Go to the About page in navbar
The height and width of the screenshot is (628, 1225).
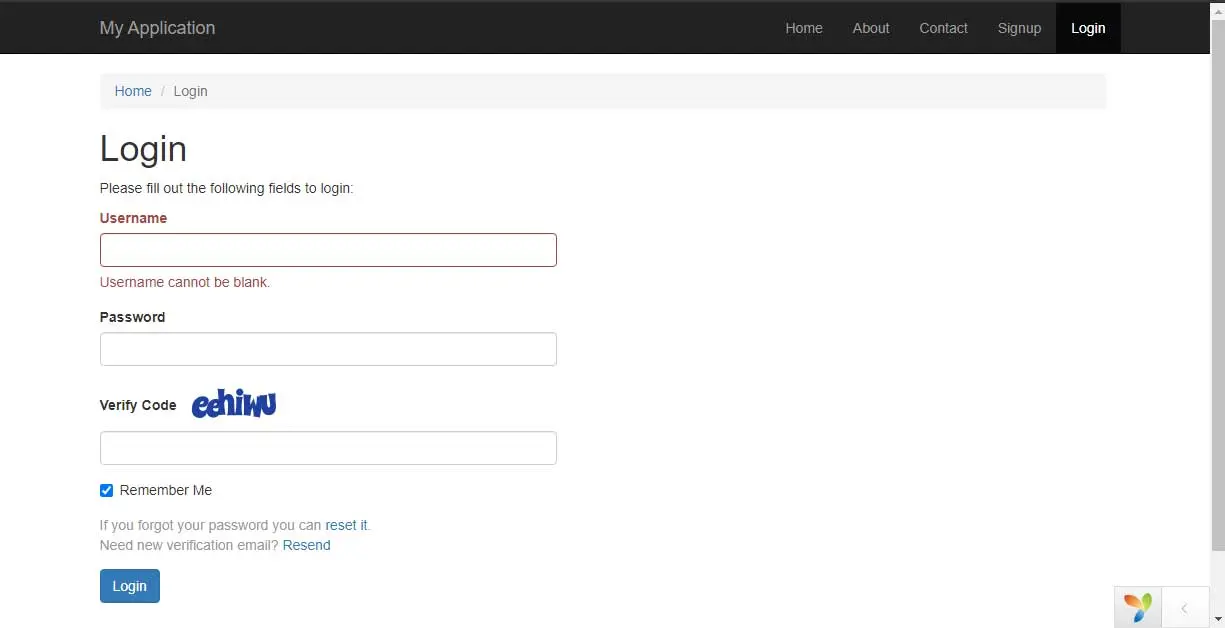coord(870,28)
